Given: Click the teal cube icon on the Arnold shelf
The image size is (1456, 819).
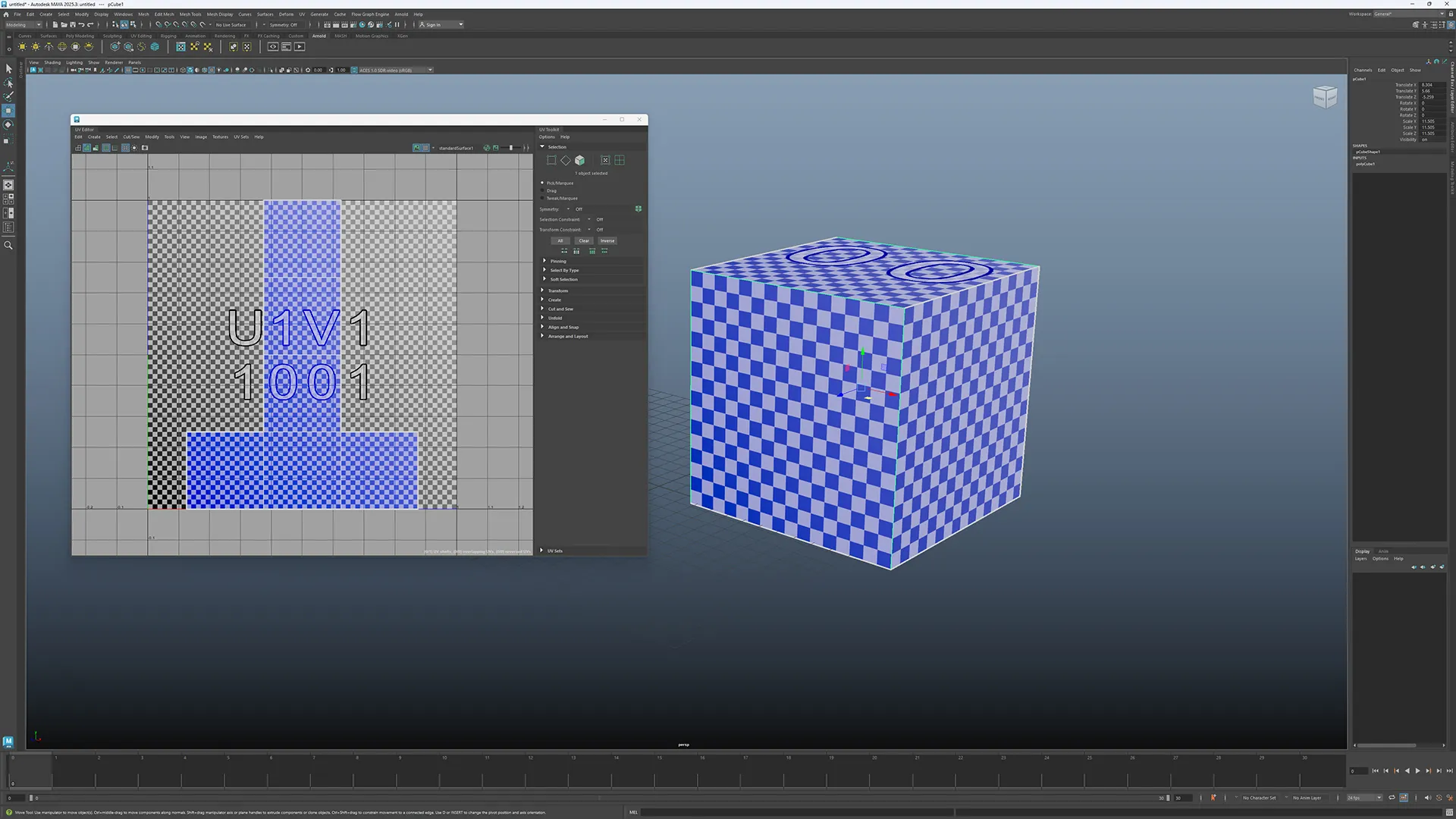Looking at the screenshot, I should click(155, 47).
